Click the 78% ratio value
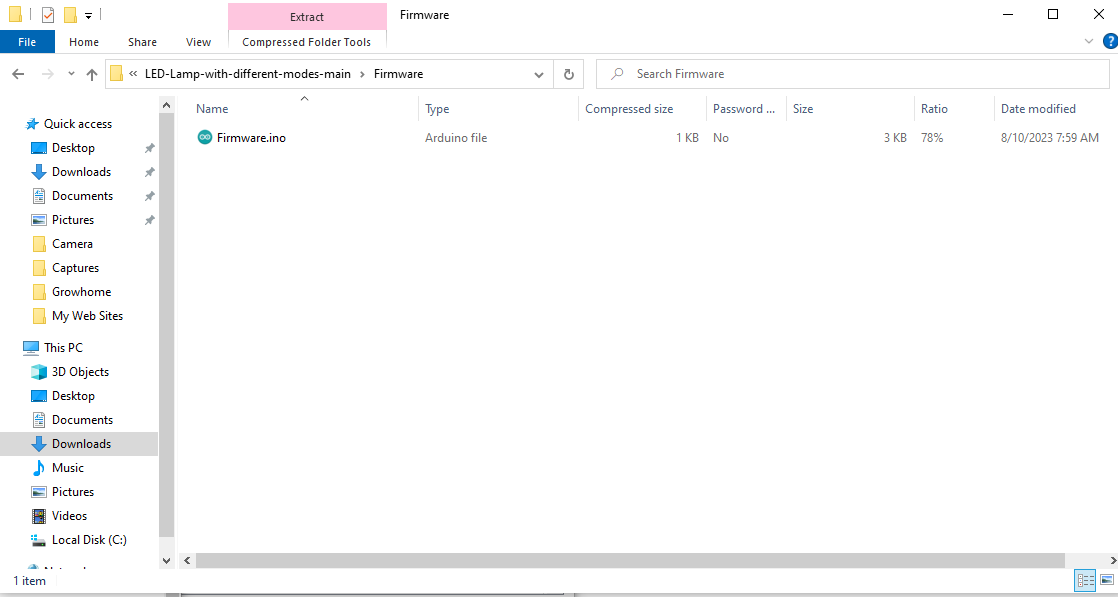The image size is (1118, 597). pos(932,138)
